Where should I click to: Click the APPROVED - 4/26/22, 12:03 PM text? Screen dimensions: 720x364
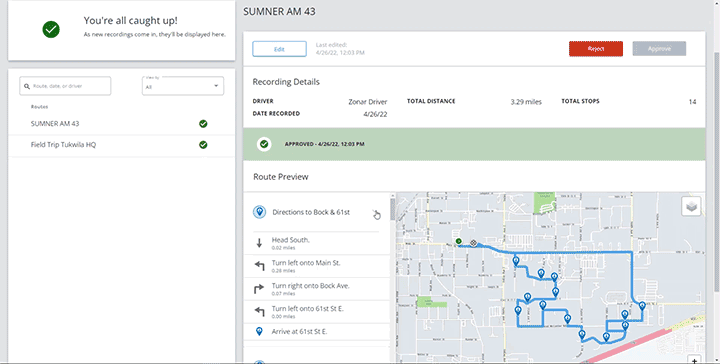click(324, 144)
